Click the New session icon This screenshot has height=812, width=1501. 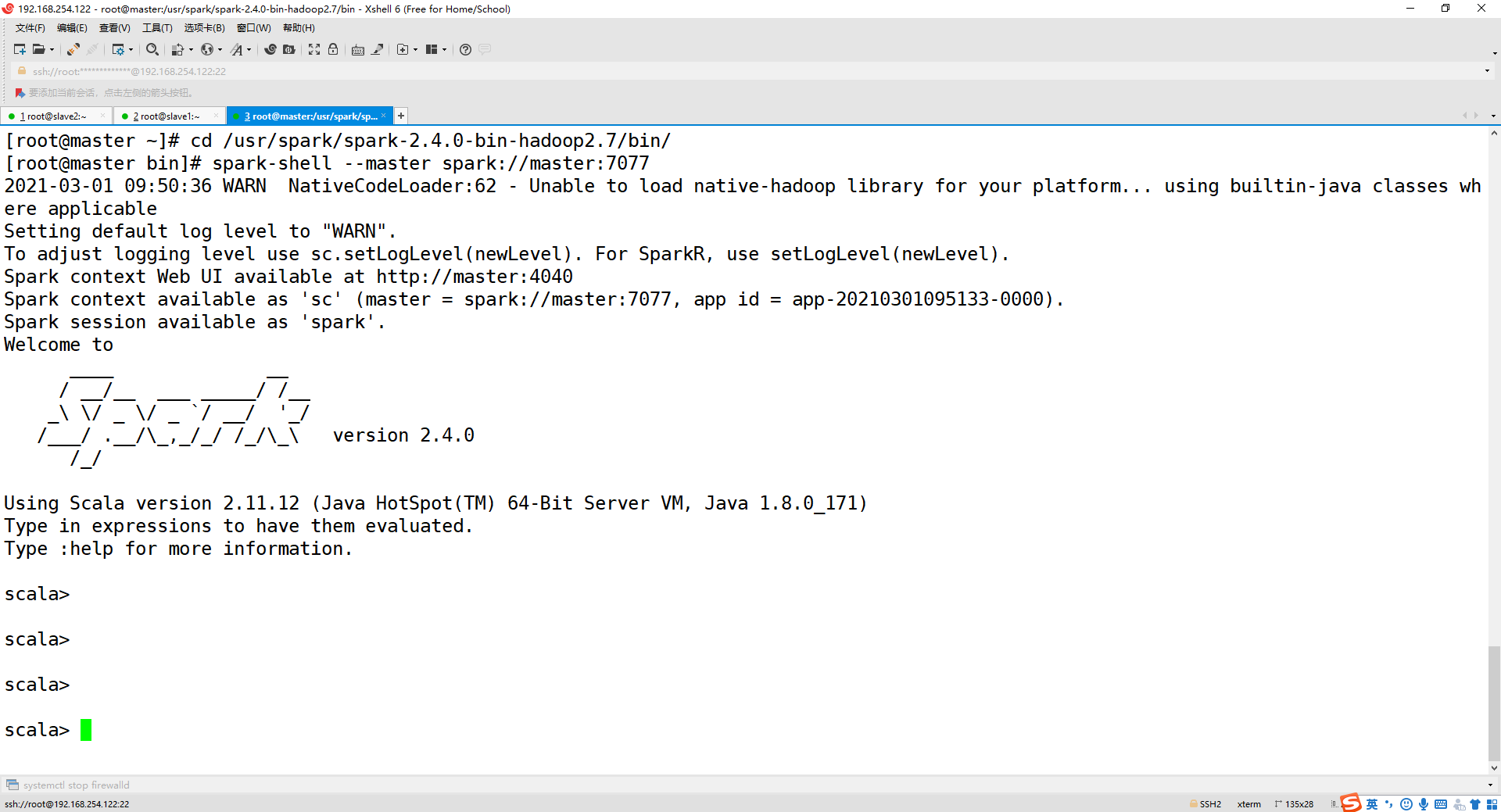pos(20,49)
